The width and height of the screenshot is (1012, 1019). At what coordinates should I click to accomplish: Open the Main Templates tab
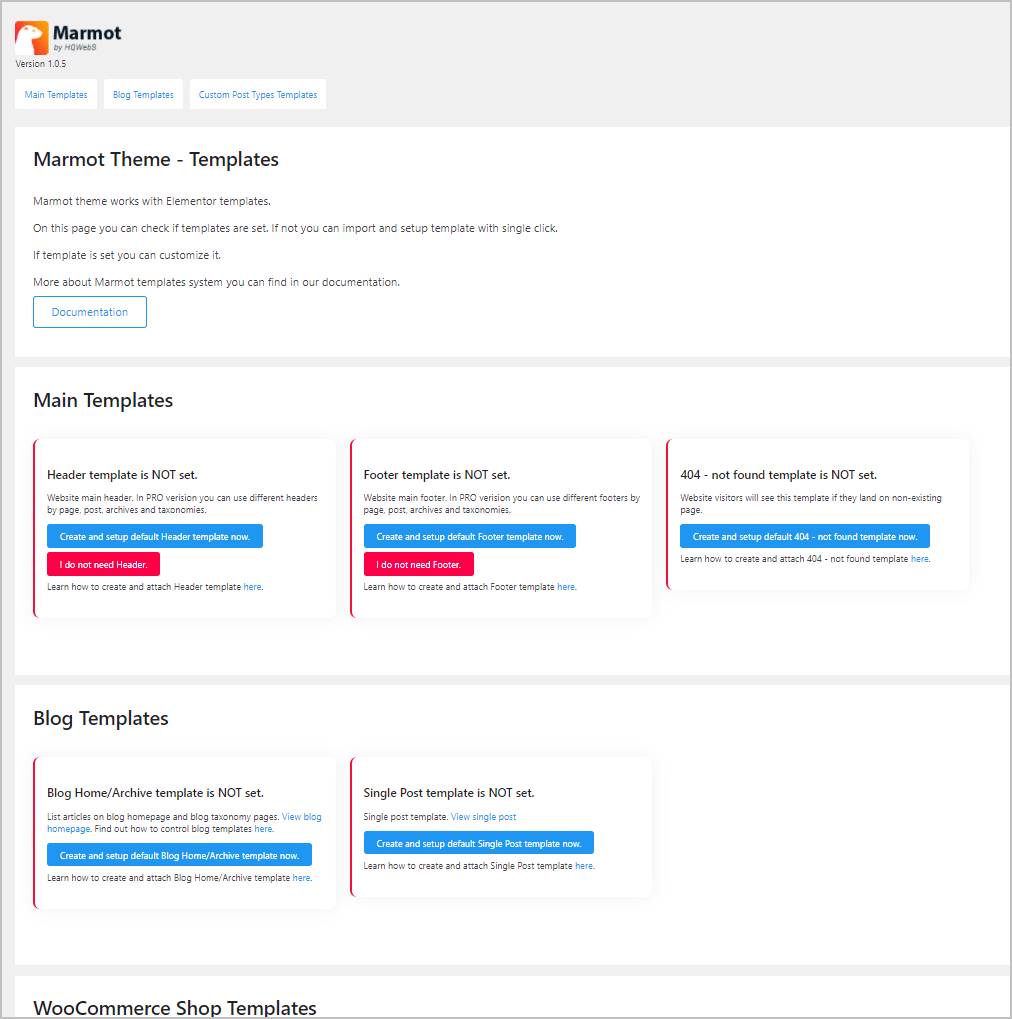point(56,95)
